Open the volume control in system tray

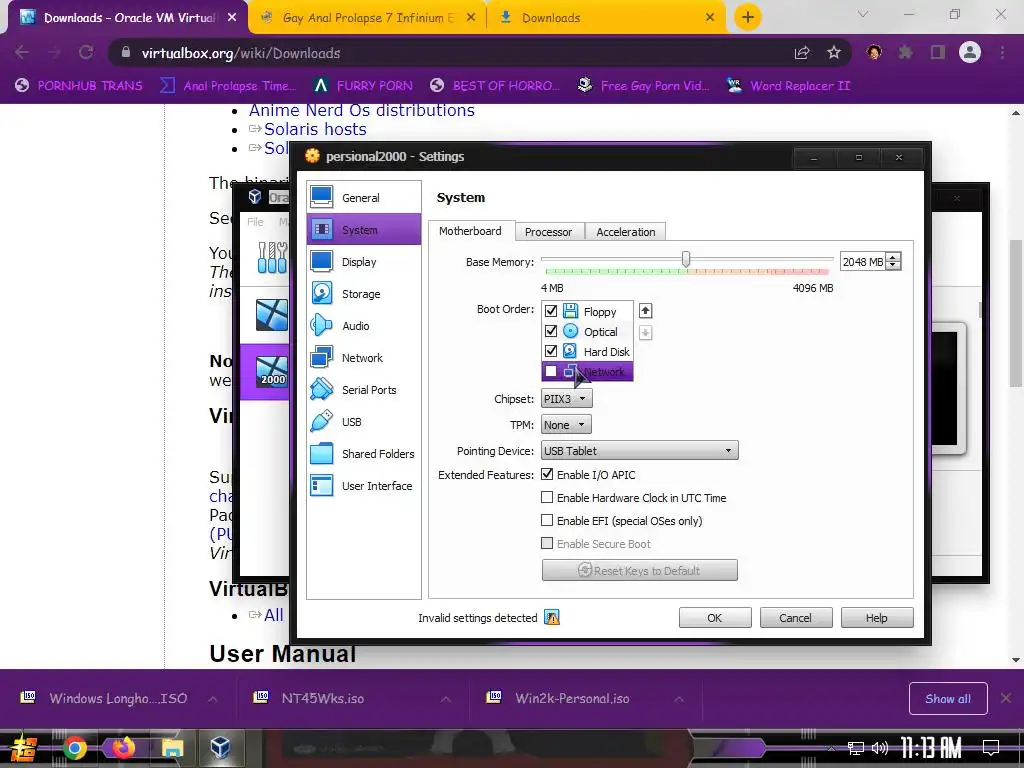click(880, 748)
